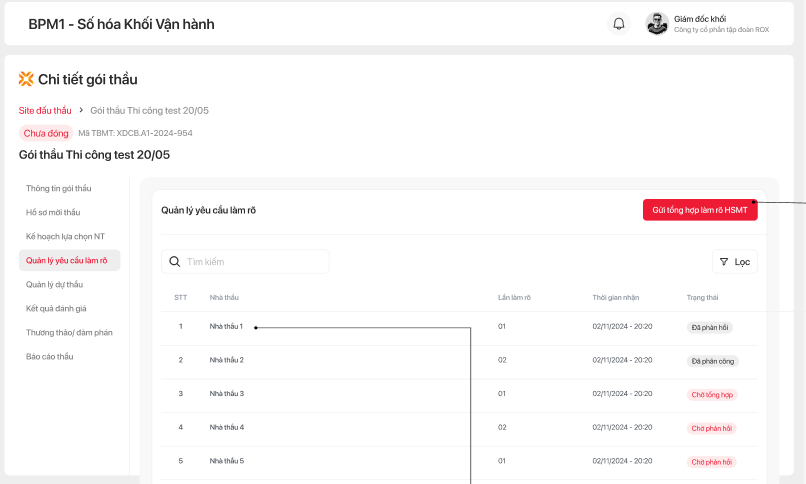Image resolution: width=806 pixels, height=484 pixels.
Task: Select Hồ sơ mời thầu in sidebar
Action: tap(53, 212)
